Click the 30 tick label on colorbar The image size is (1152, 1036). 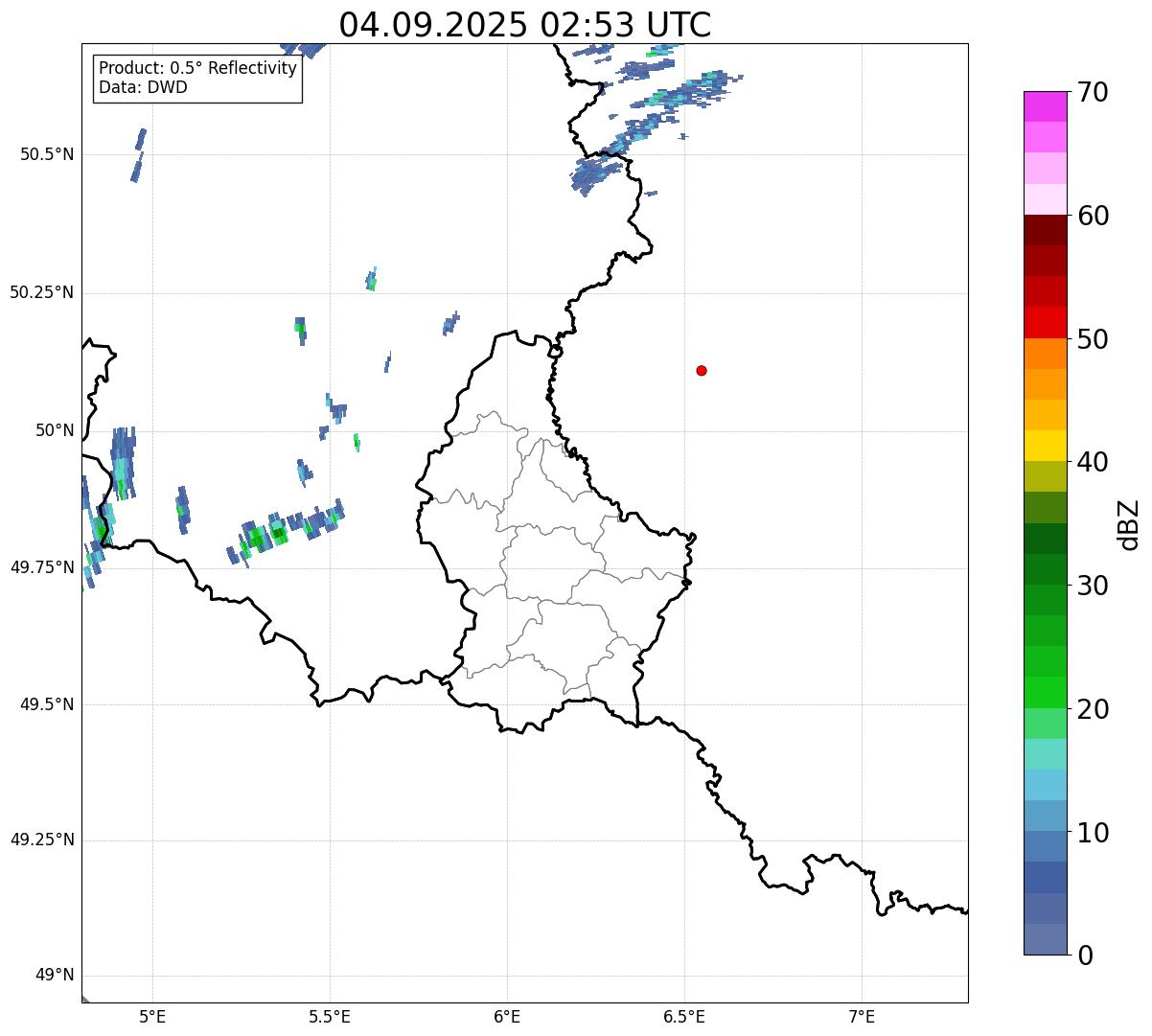tap(1093, 586)
